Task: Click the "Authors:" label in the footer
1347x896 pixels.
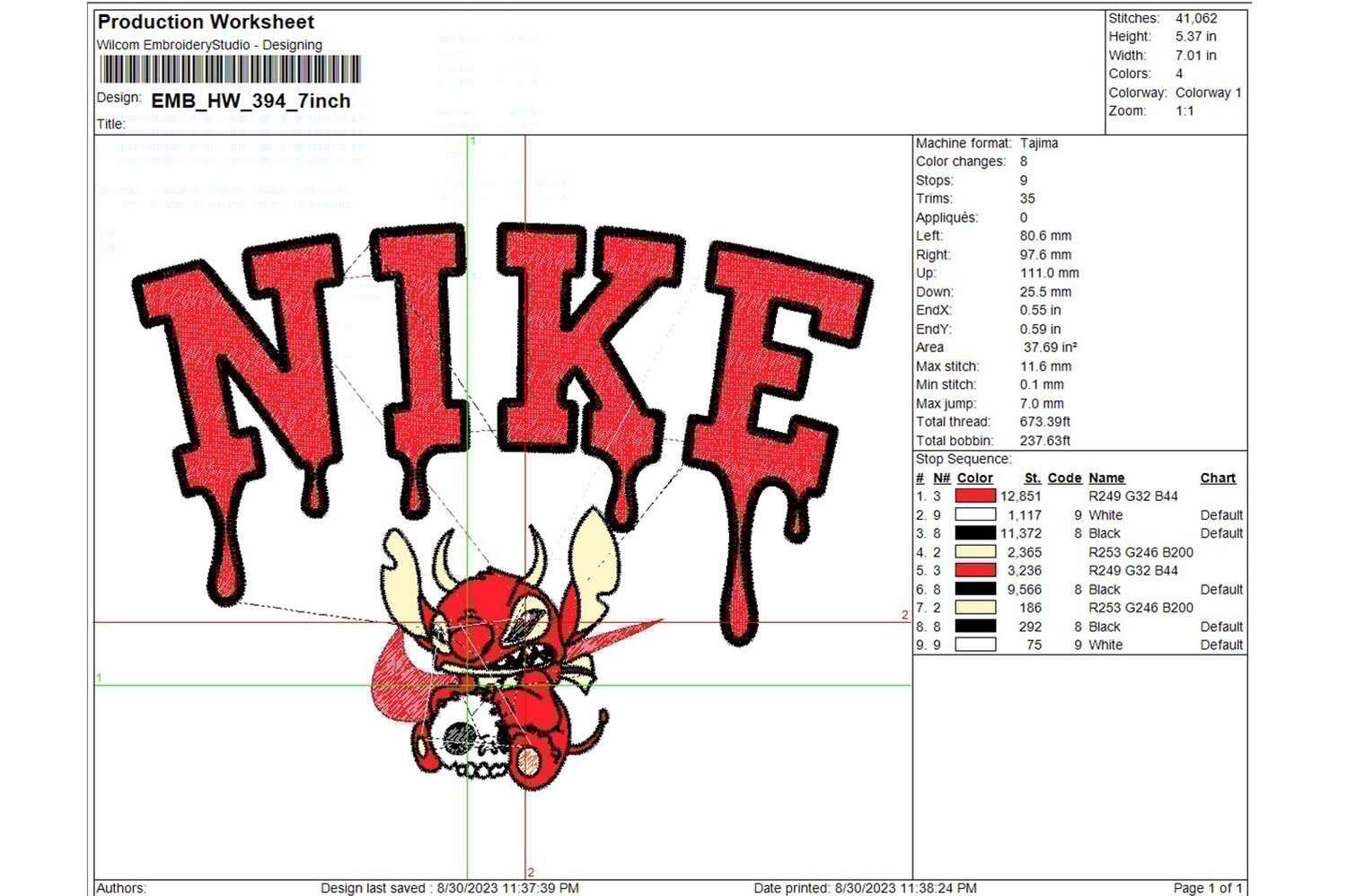Action: pos(121,888)
